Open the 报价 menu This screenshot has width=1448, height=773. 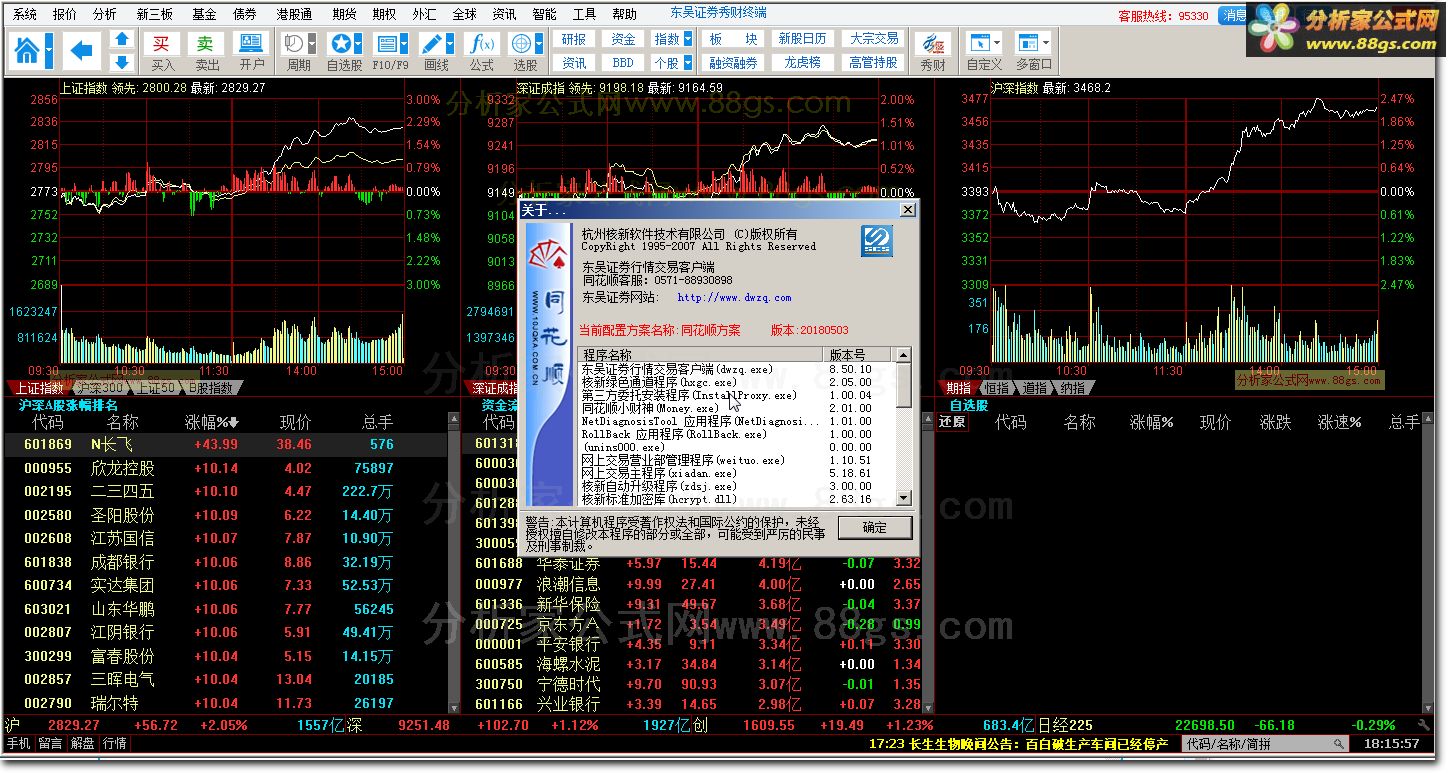click(65, 15)
